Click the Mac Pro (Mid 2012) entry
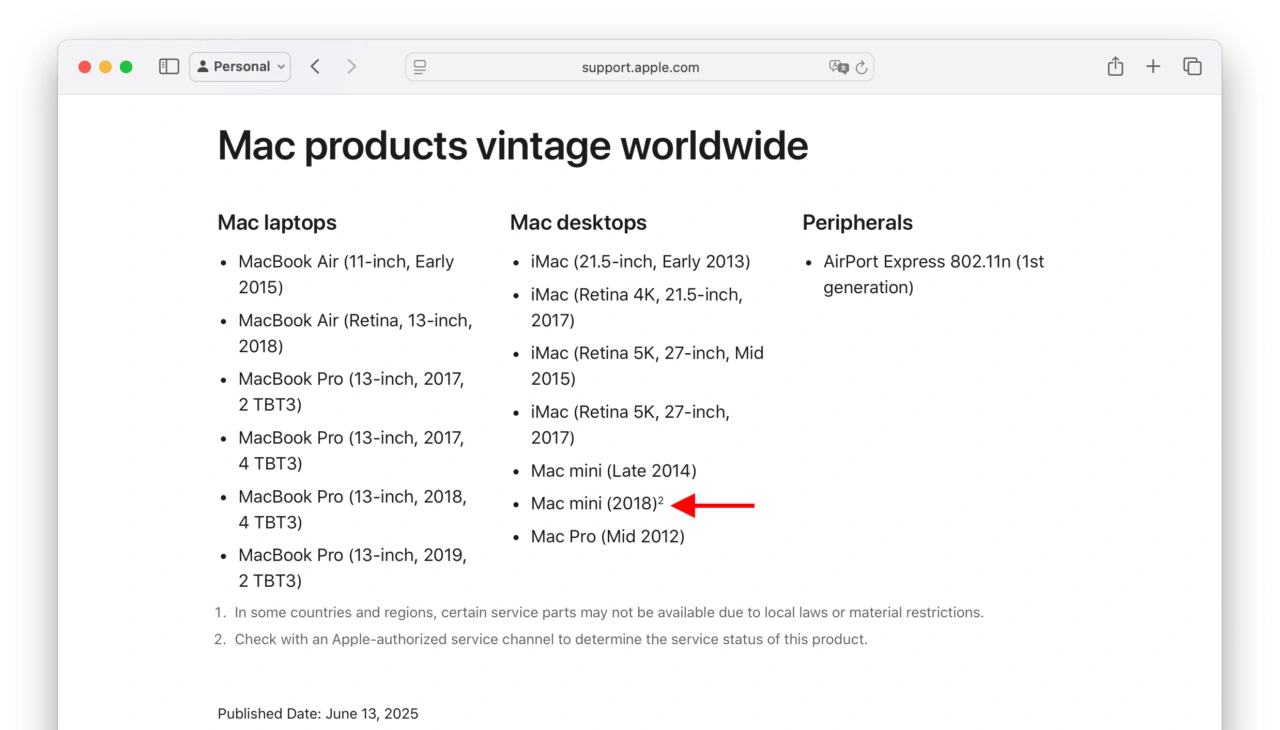Viewport: 1280px width, 730px height. pos(607,537)
